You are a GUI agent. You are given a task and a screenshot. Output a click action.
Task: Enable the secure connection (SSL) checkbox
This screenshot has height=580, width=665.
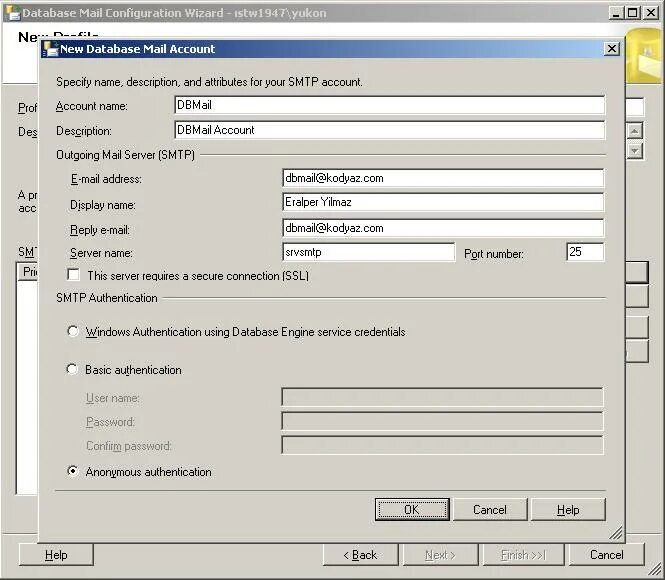pos(73,275)
